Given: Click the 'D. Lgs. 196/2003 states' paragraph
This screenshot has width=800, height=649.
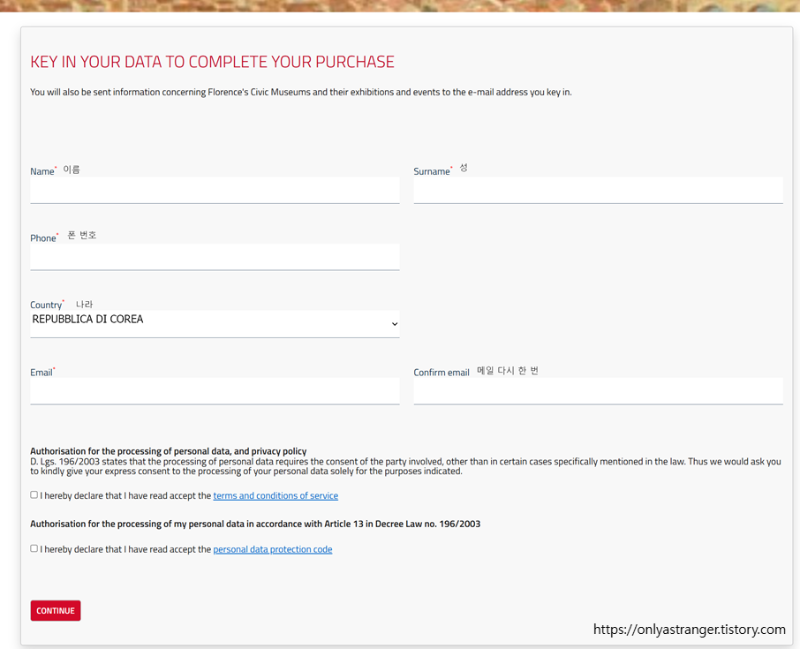Looking at the screenshot, I should 406,466.
